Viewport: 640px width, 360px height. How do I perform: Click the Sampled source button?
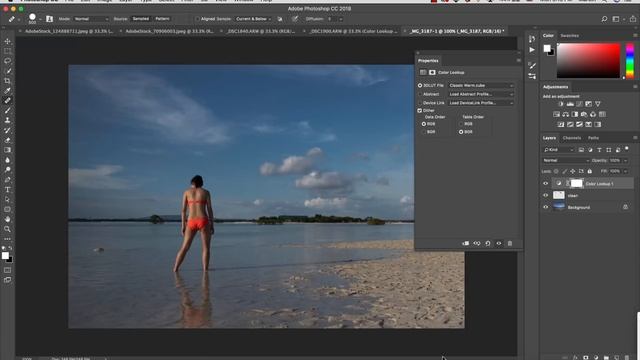tap(140, 19)
